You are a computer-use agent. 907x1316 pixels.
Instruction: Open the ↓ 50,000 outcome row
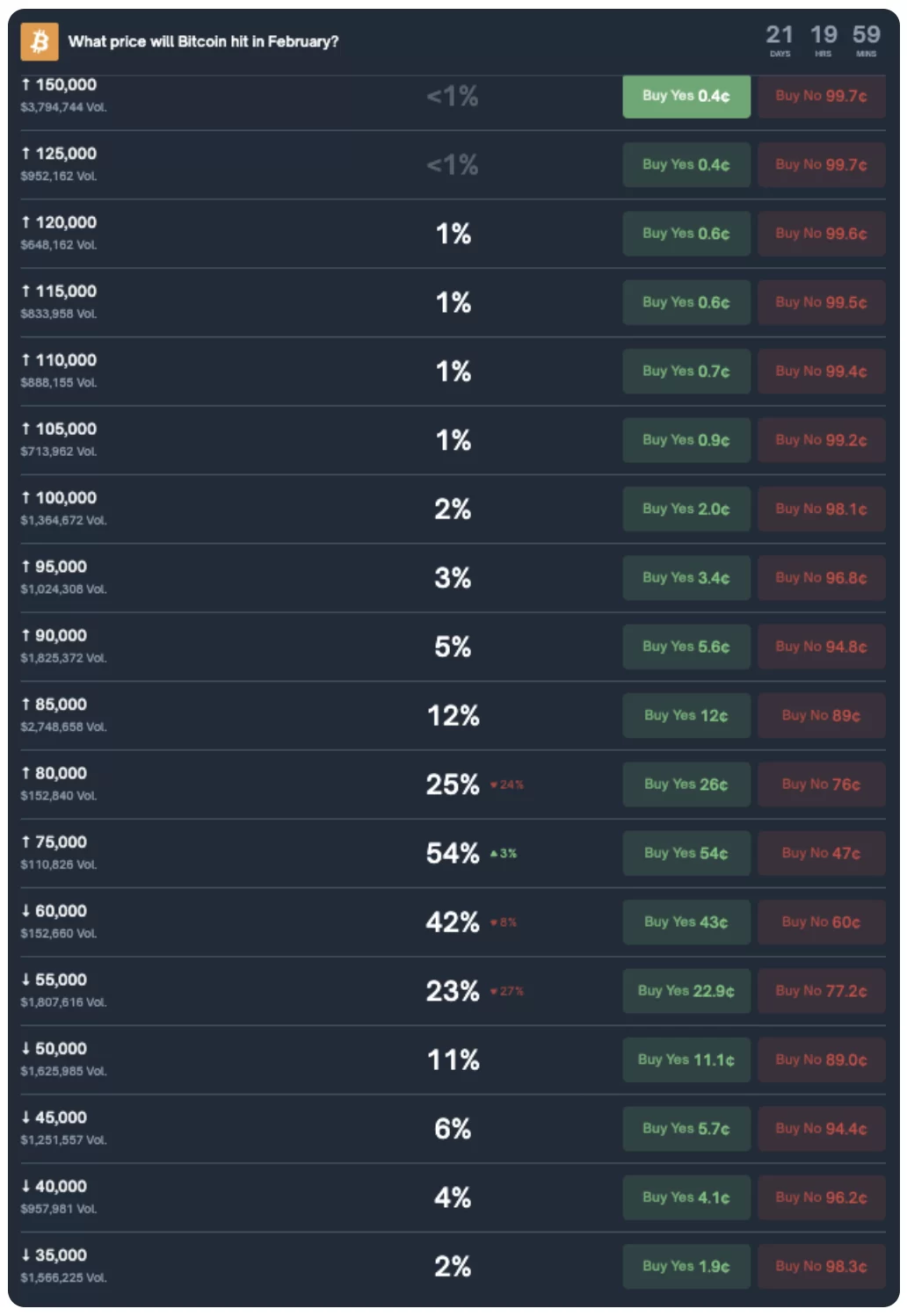(61, 1049)
